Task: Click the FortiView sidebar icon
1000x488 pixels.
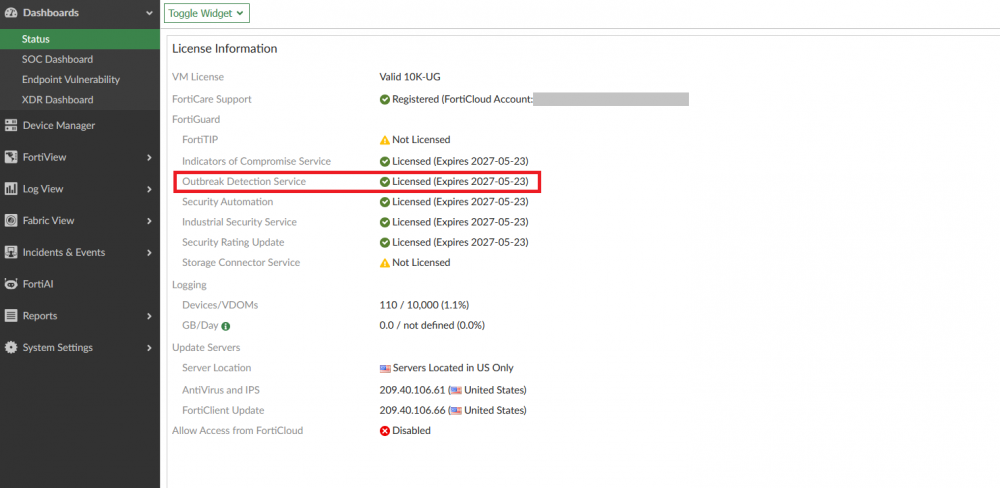Action: pyautogui.click(x=10, y=158)
